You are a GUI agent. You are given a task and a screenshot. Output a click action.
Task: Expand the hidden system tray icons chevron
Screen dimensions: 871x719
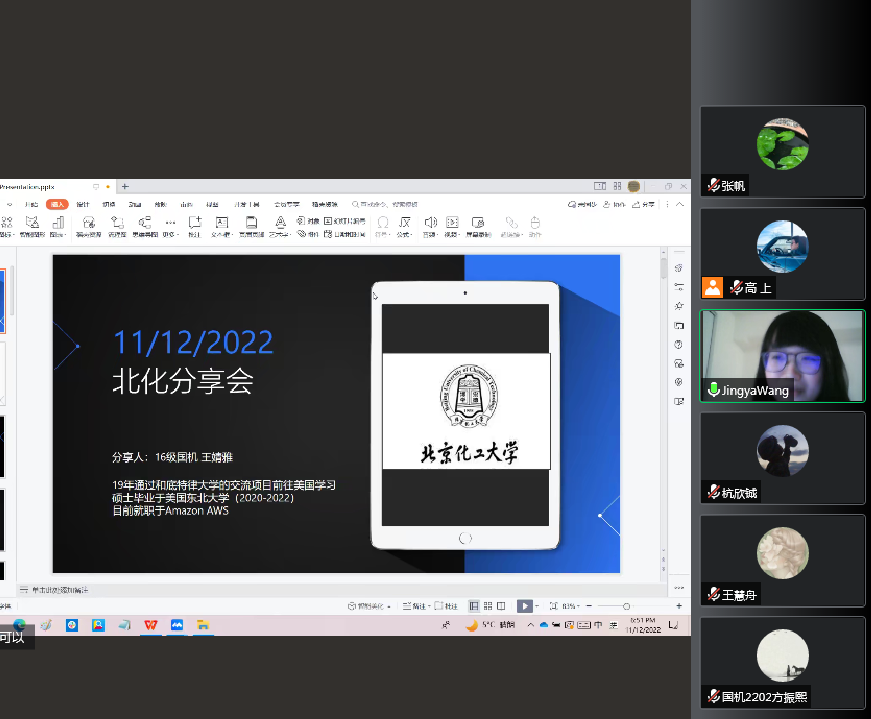(x=530, y=625)
